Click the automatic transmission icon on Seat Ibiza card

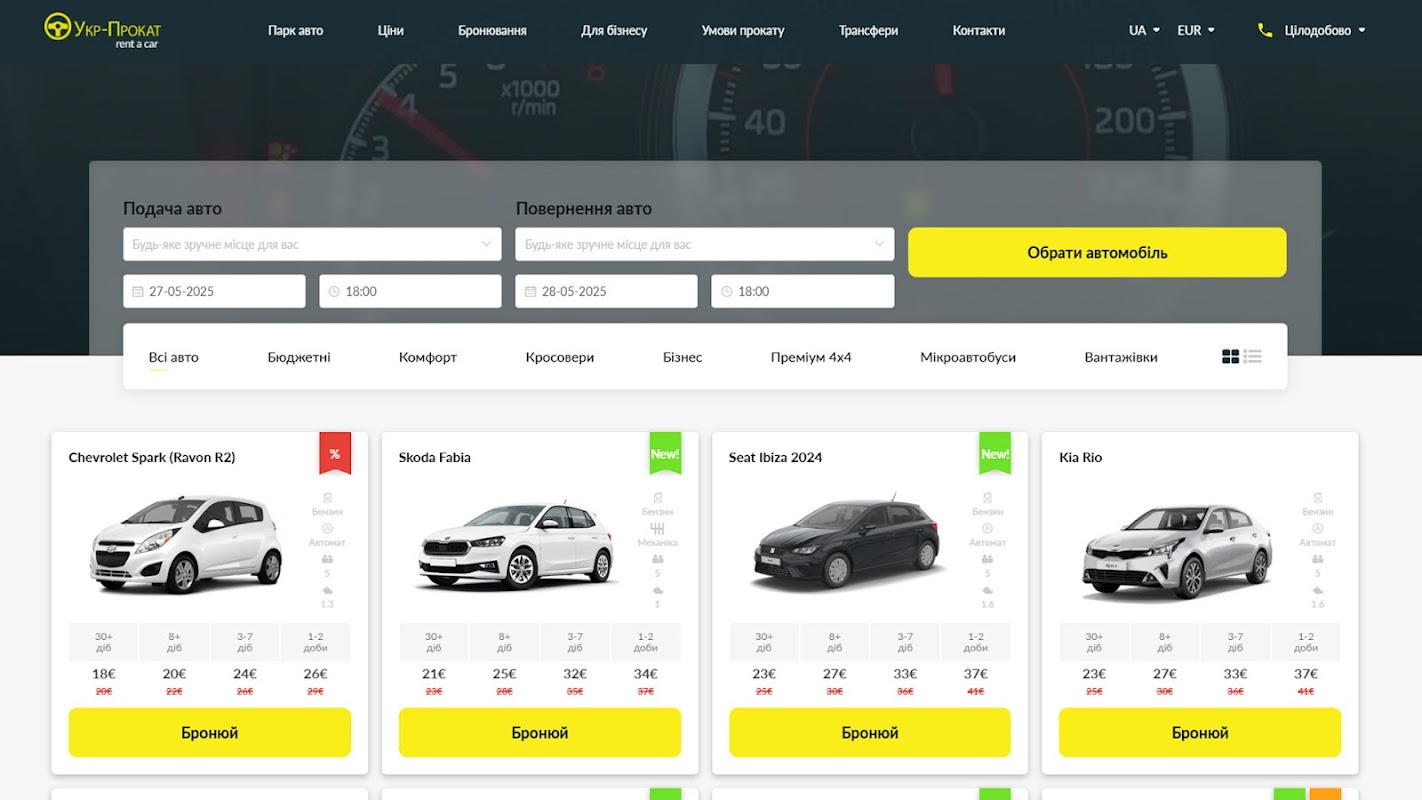pyautogui.click(x=987, y=529)
